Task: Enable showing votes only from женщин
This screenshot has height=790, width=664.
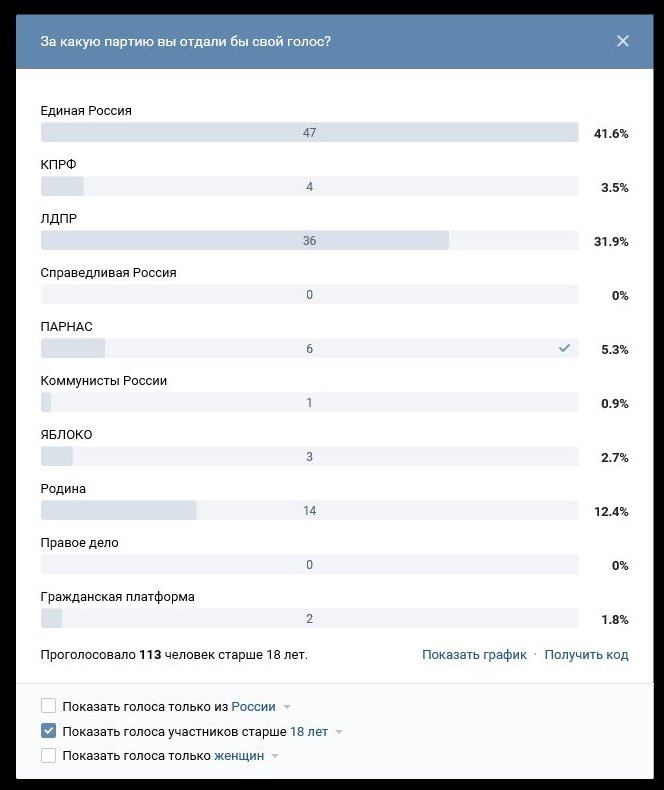Action: coord(48,755)
